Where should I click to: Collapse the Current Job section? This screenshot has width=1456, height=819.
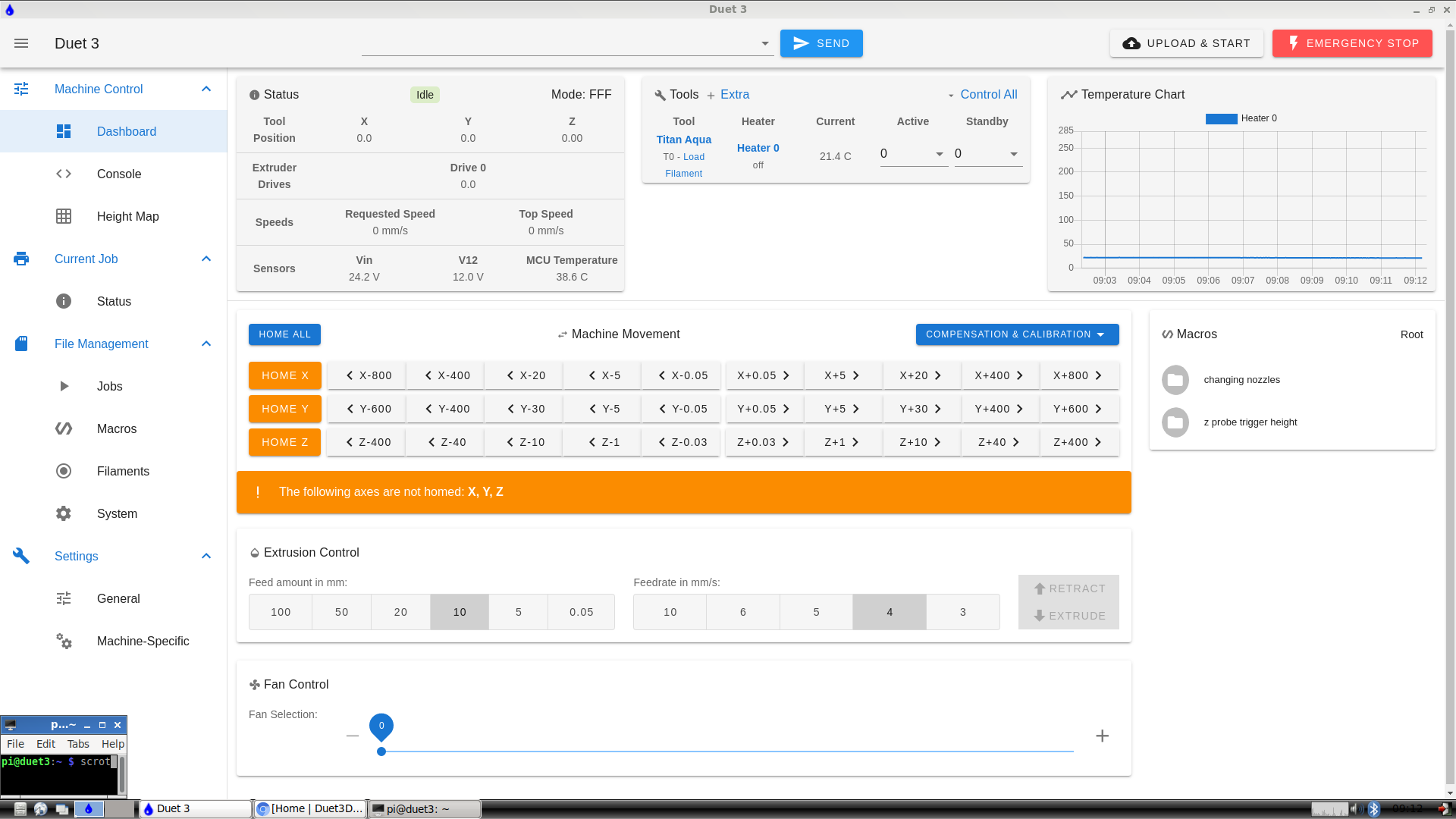[206, 259]
